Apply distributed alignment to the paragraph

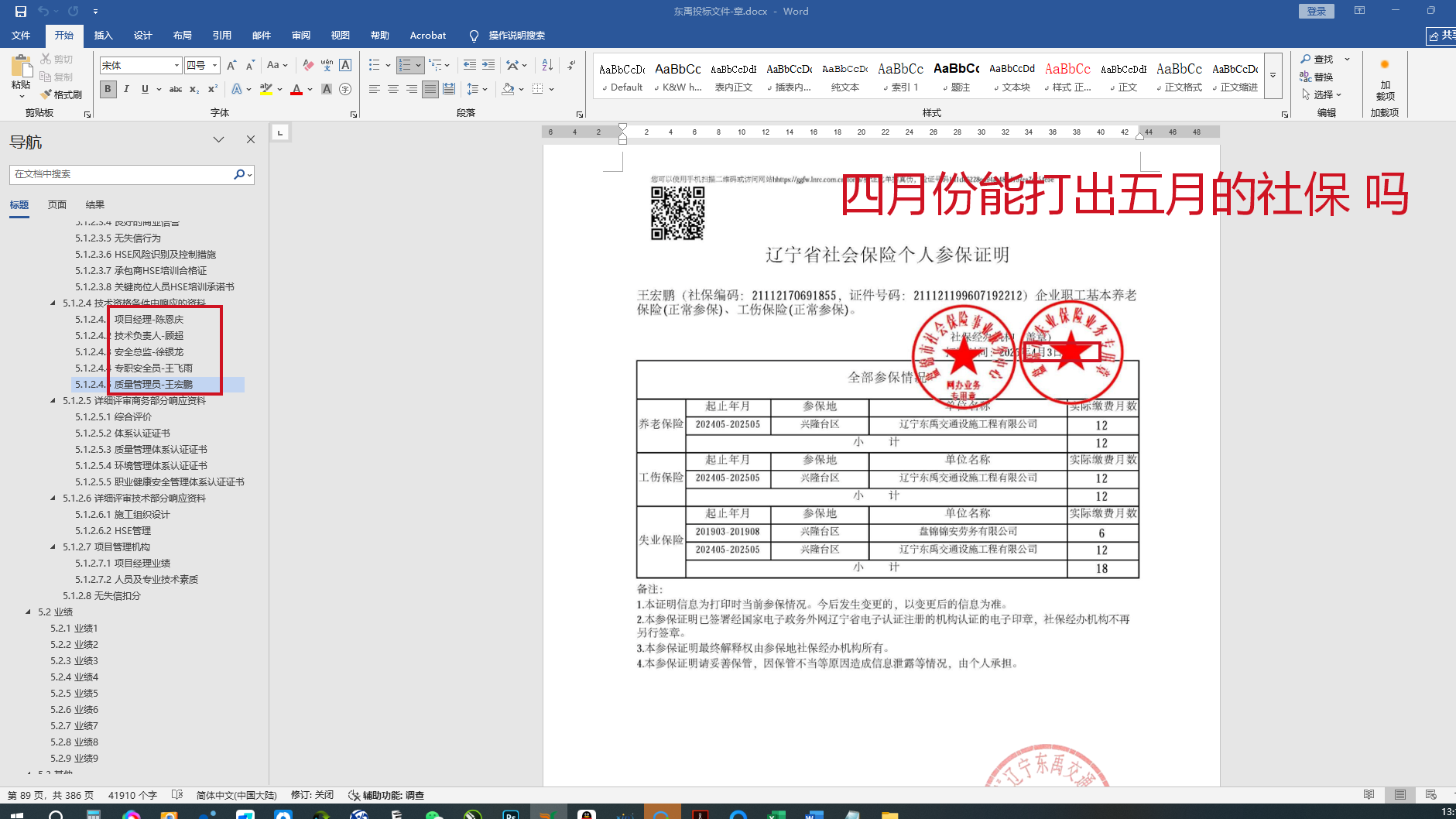pos(449,89)
